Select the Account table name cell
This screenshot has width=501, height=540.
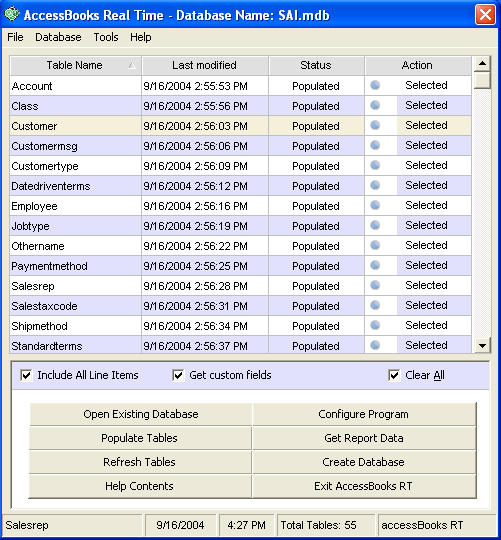(75, 86)
